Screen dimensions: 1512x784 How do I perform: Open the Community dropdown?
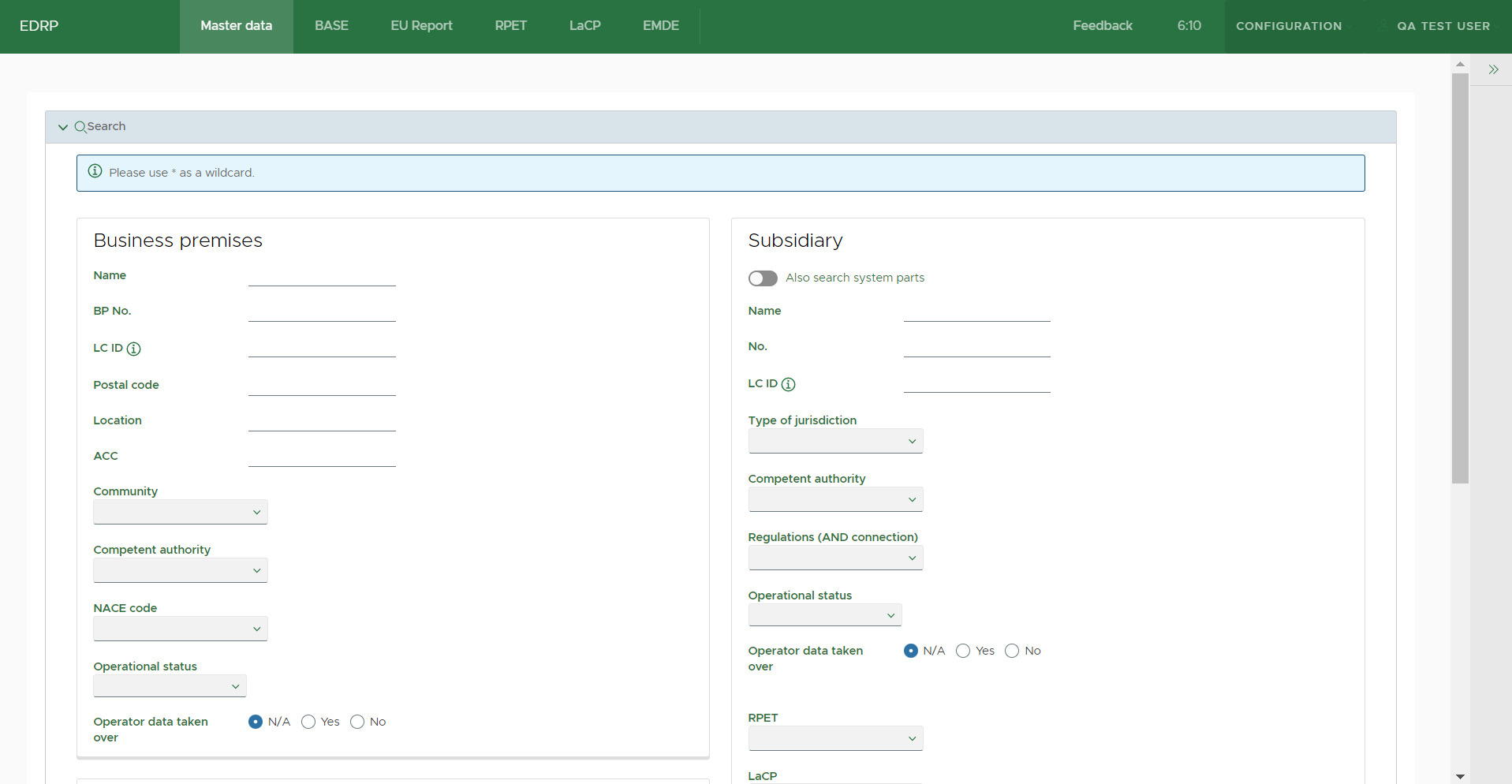[181, 512]
